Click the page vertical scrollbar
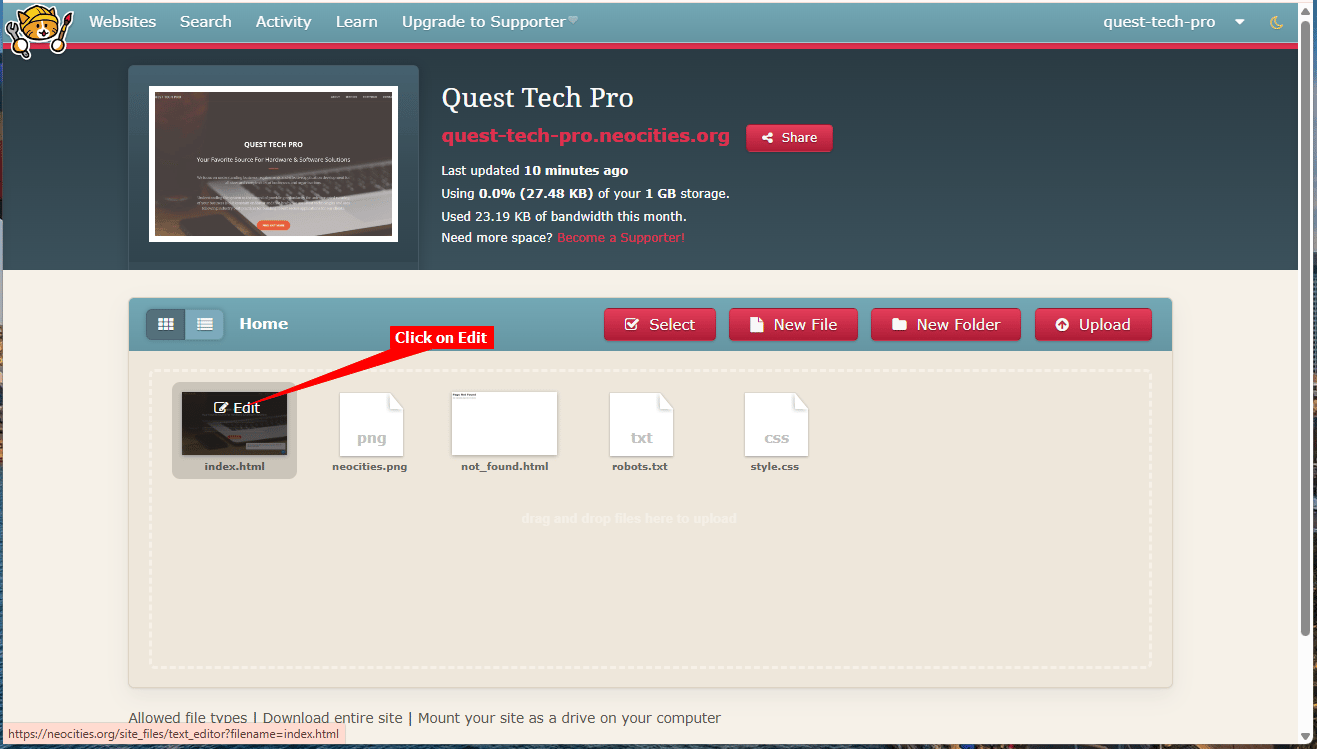Screen dimensions: 1317x749 coord(1305,330)
